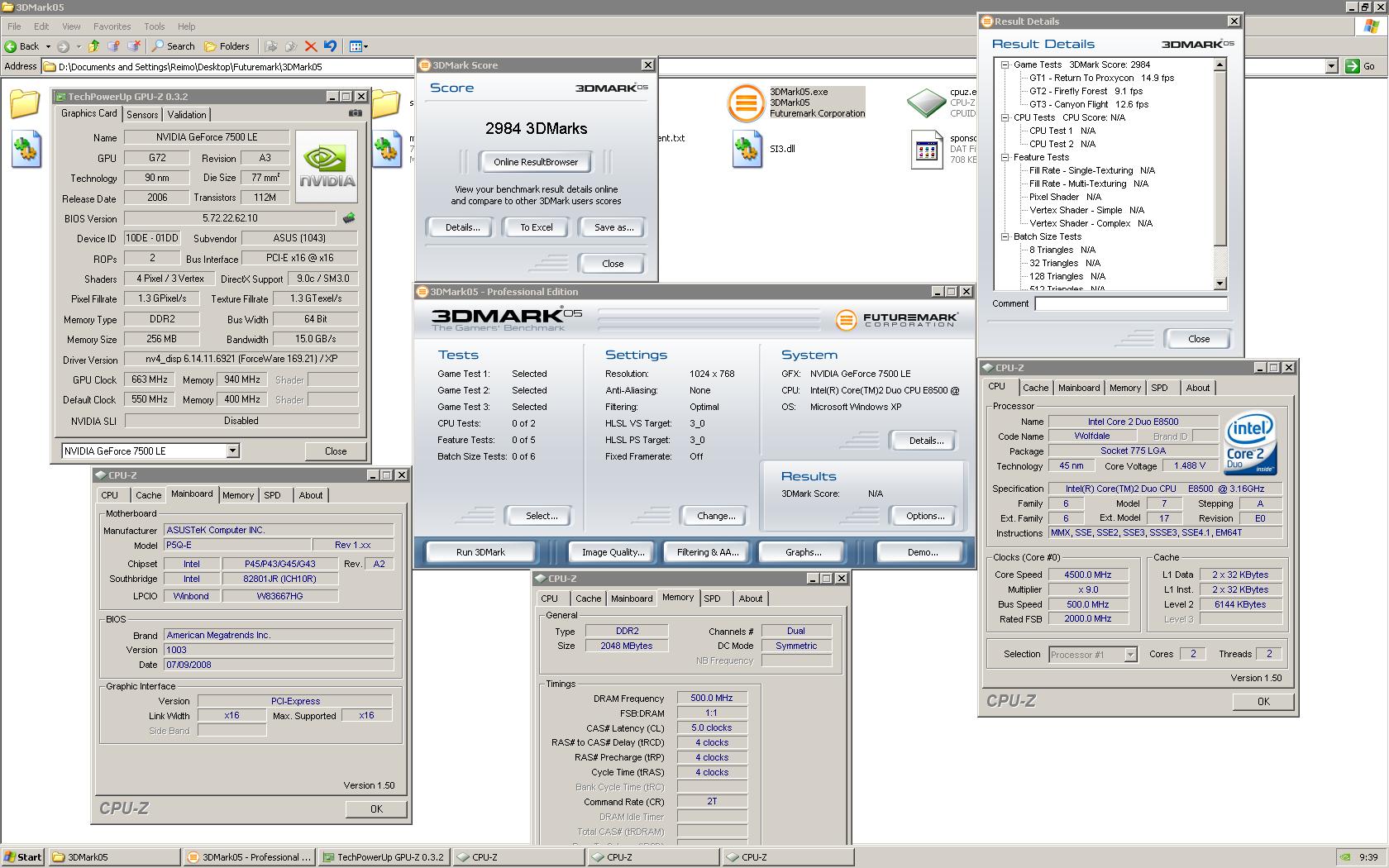Click Save as... button
The width and height of the screenshot is (1389, 868).
613,227
